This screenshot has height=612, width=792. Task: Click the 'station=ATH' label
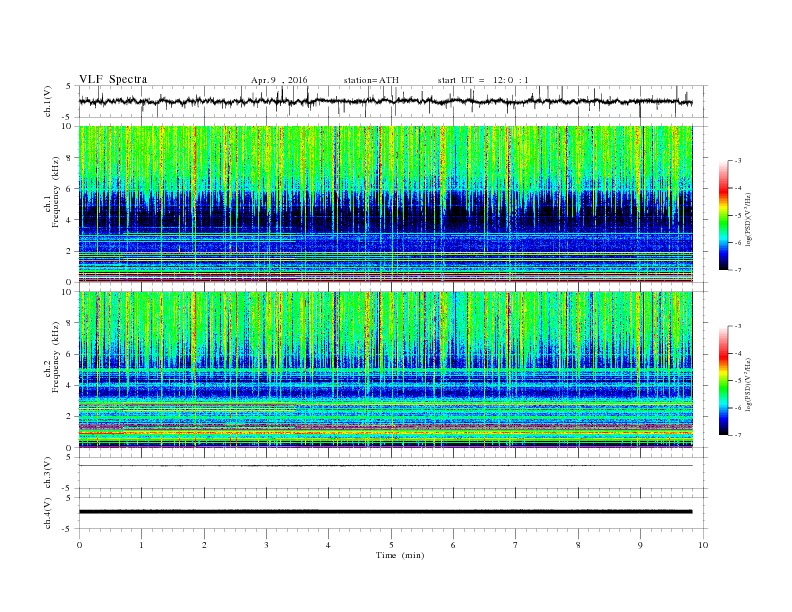click(371, 80)
